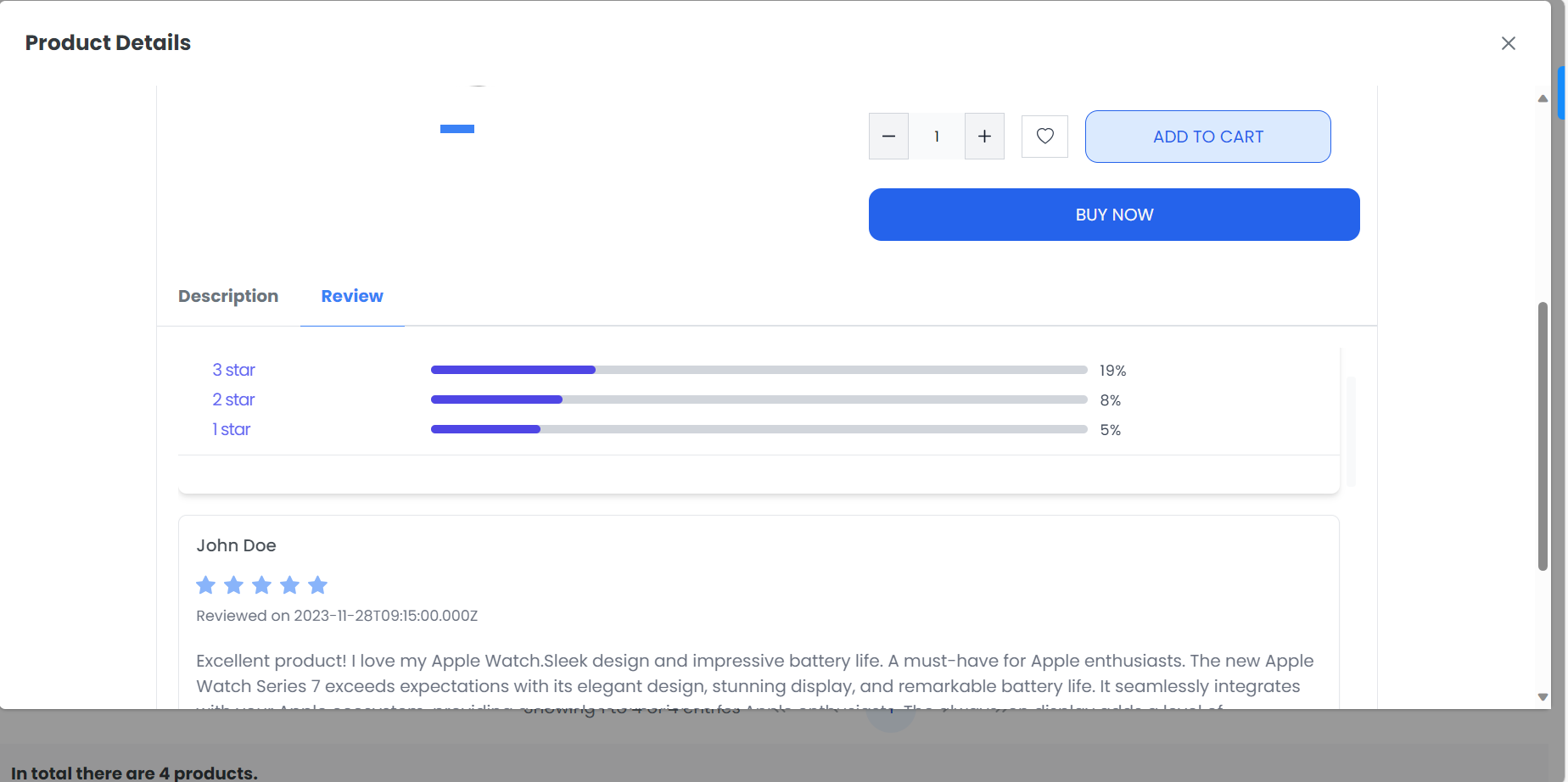Screen dimensions: 1568x782
Task: Click the modal's vertical scrollbar thumb
Action: point(1543,436)
